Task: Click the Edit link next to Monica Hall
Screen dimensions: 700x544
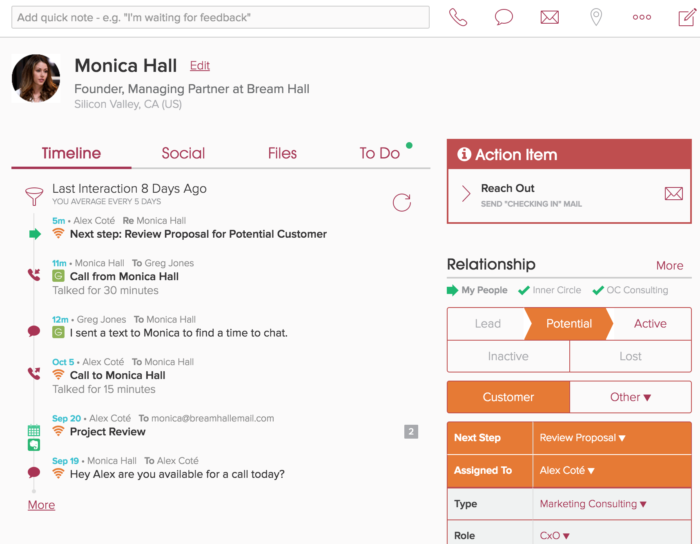Action: pyautogui.click(x=200, y=66)
